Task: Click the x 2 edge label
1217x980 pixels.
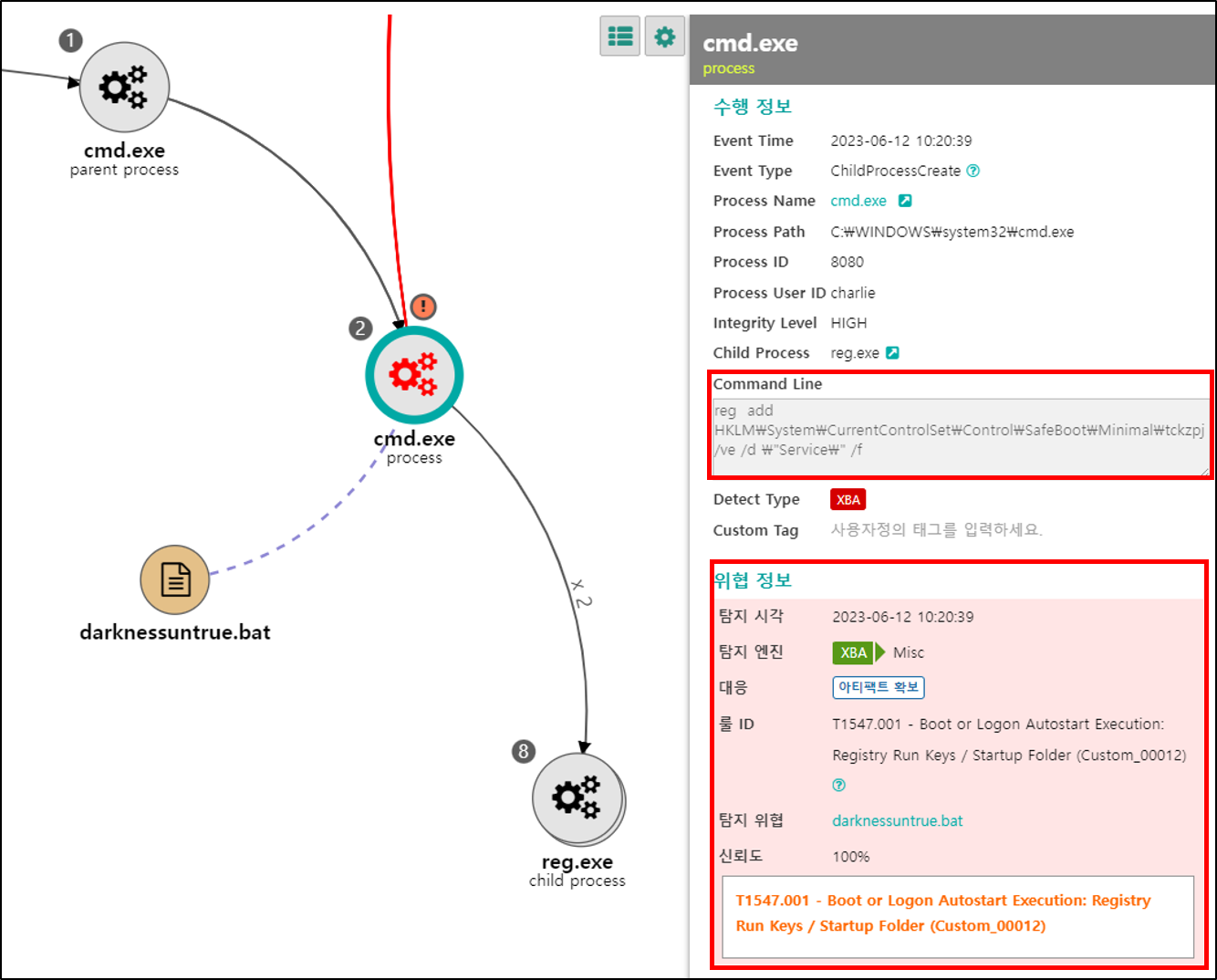Action: click(x=582, y=592)
